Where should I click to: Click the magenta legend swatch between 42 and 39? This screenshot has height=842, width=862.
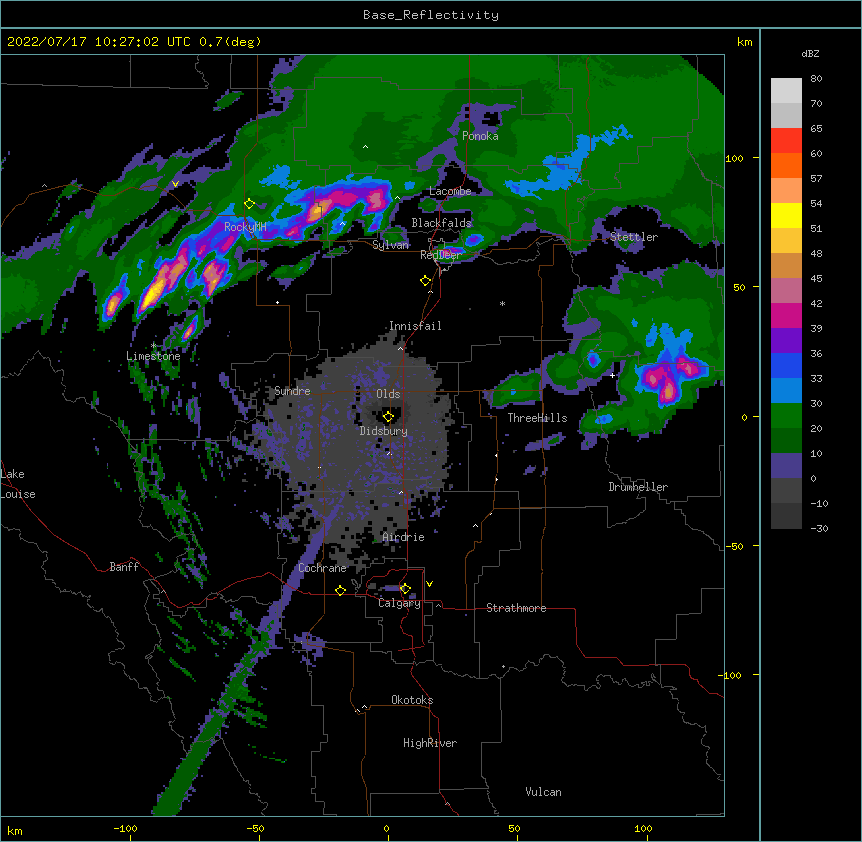coord(786,315)
